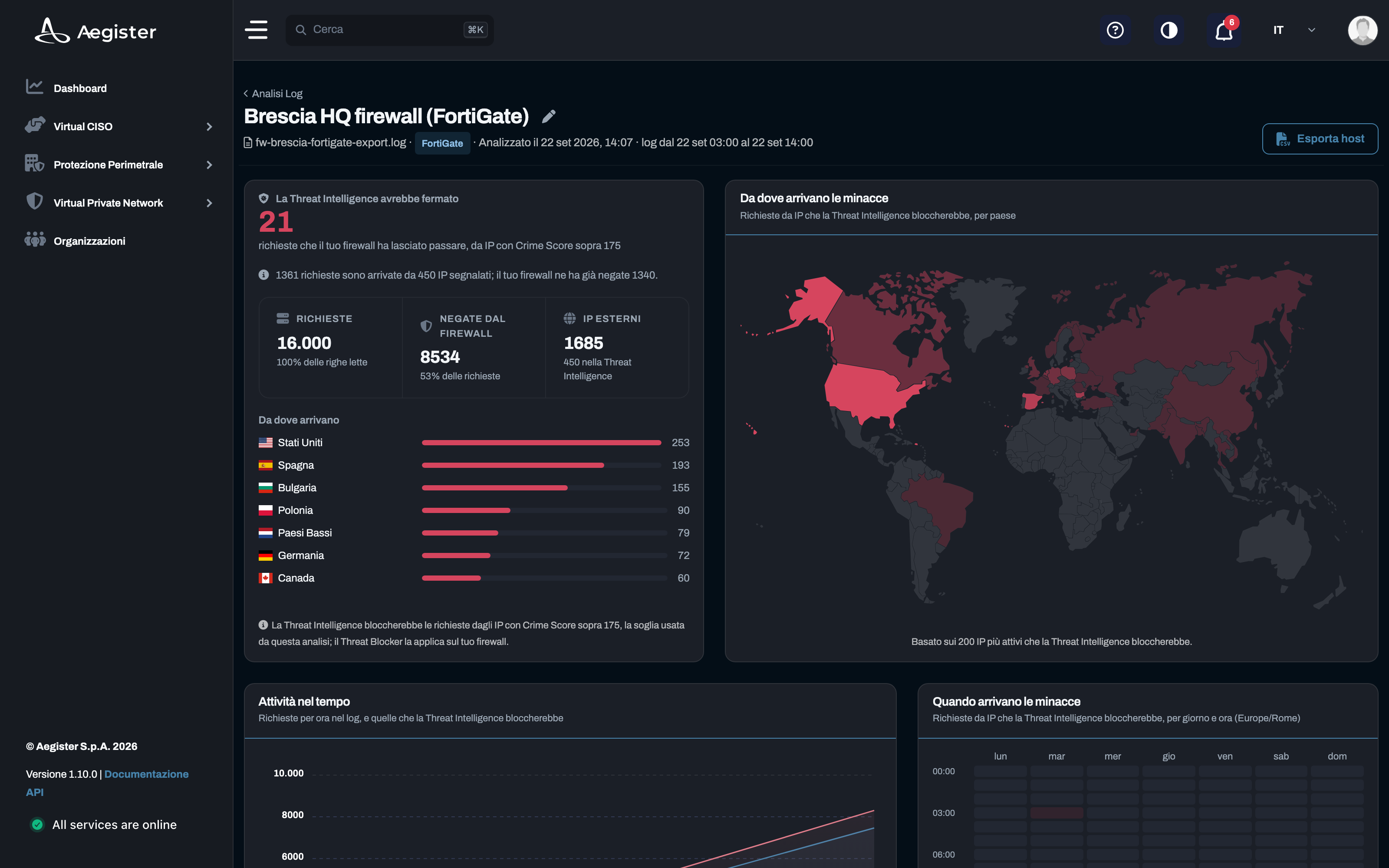Select the Germania country row
The image size is (1389, 868).
click(474, 556)
